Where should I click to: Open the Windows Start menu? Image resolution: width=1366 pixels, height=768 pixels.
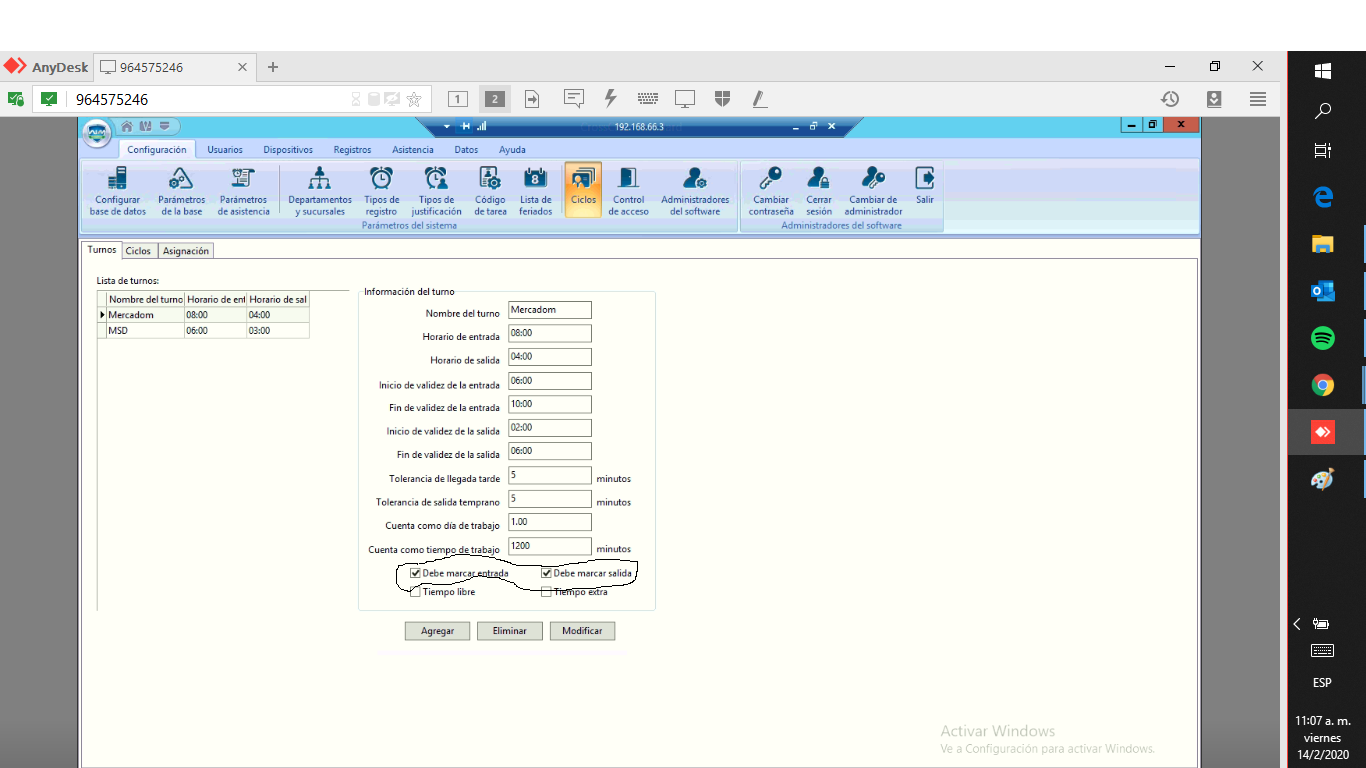pos(1323,71)
